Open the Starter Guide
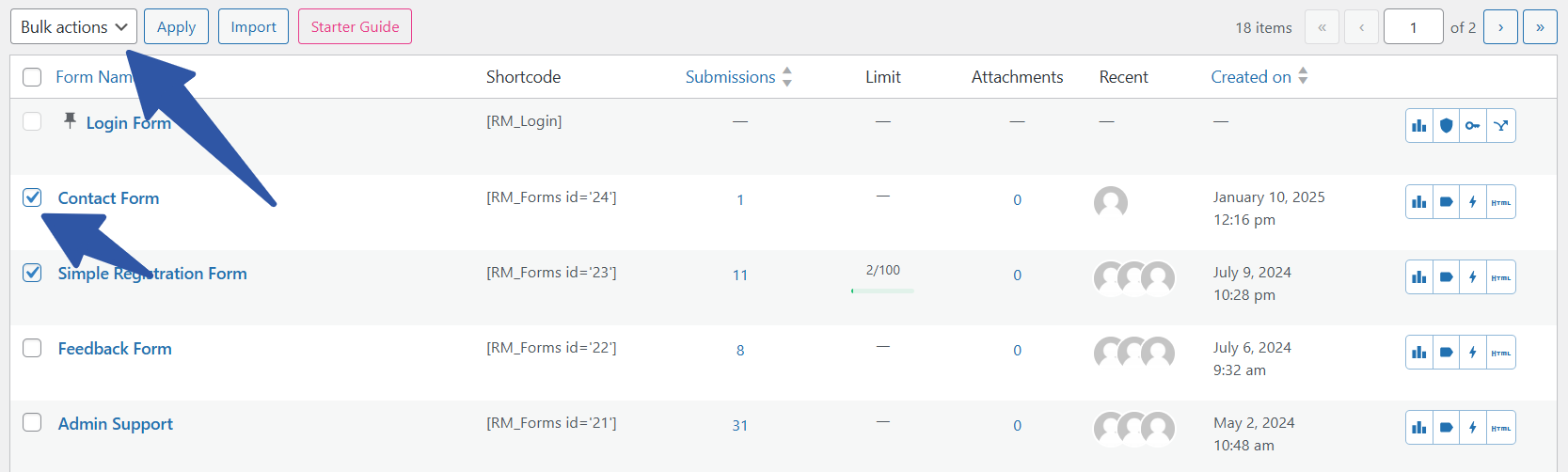This screenshot has height=472, width=1568. (355, 26)
